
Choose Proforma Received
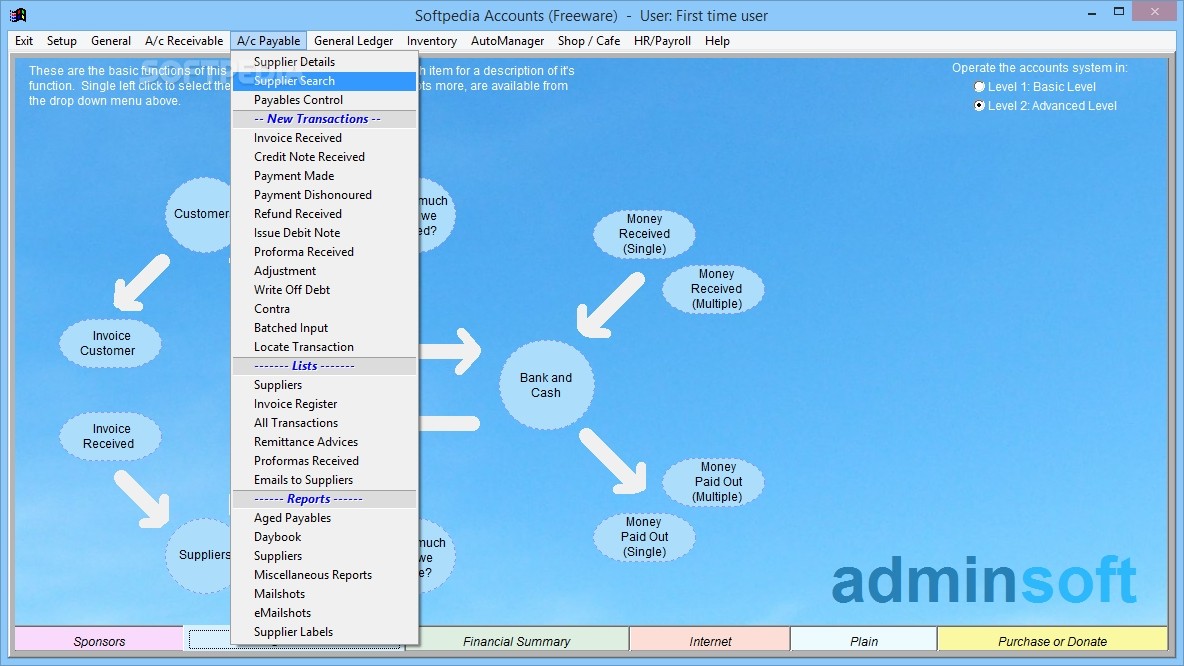point(325,252)
